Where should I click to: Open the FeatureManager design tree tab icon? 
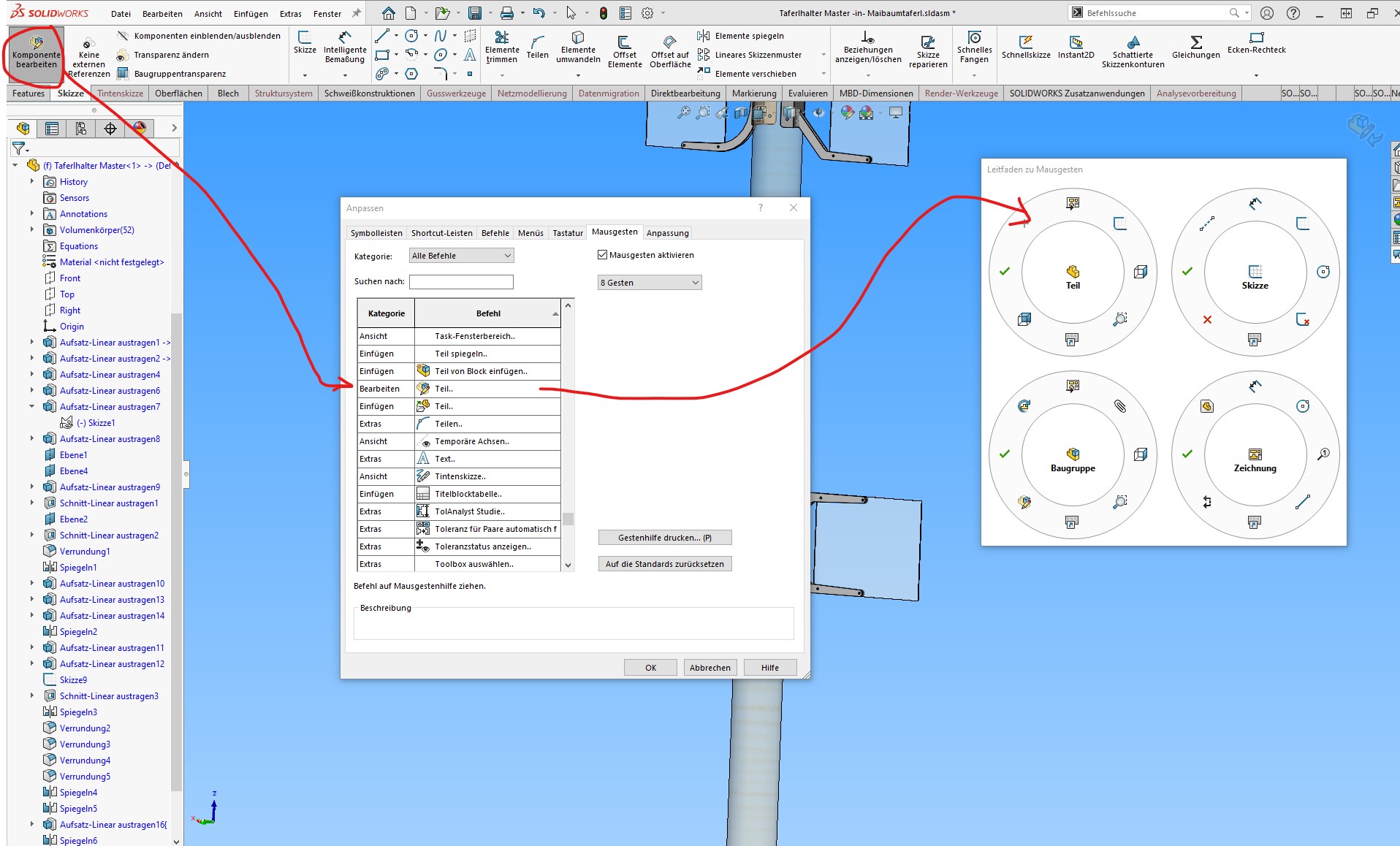click(23, 129)
